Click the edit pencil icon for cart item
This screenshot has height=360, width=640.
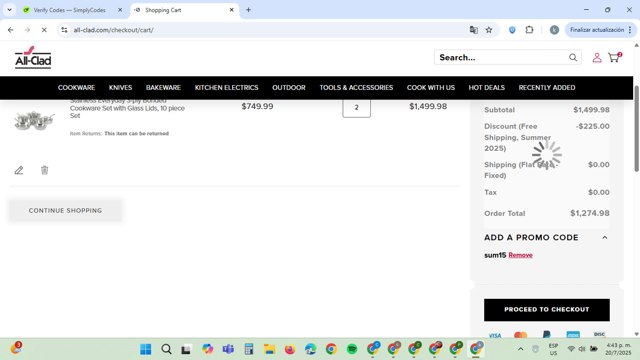coord(19,170)
